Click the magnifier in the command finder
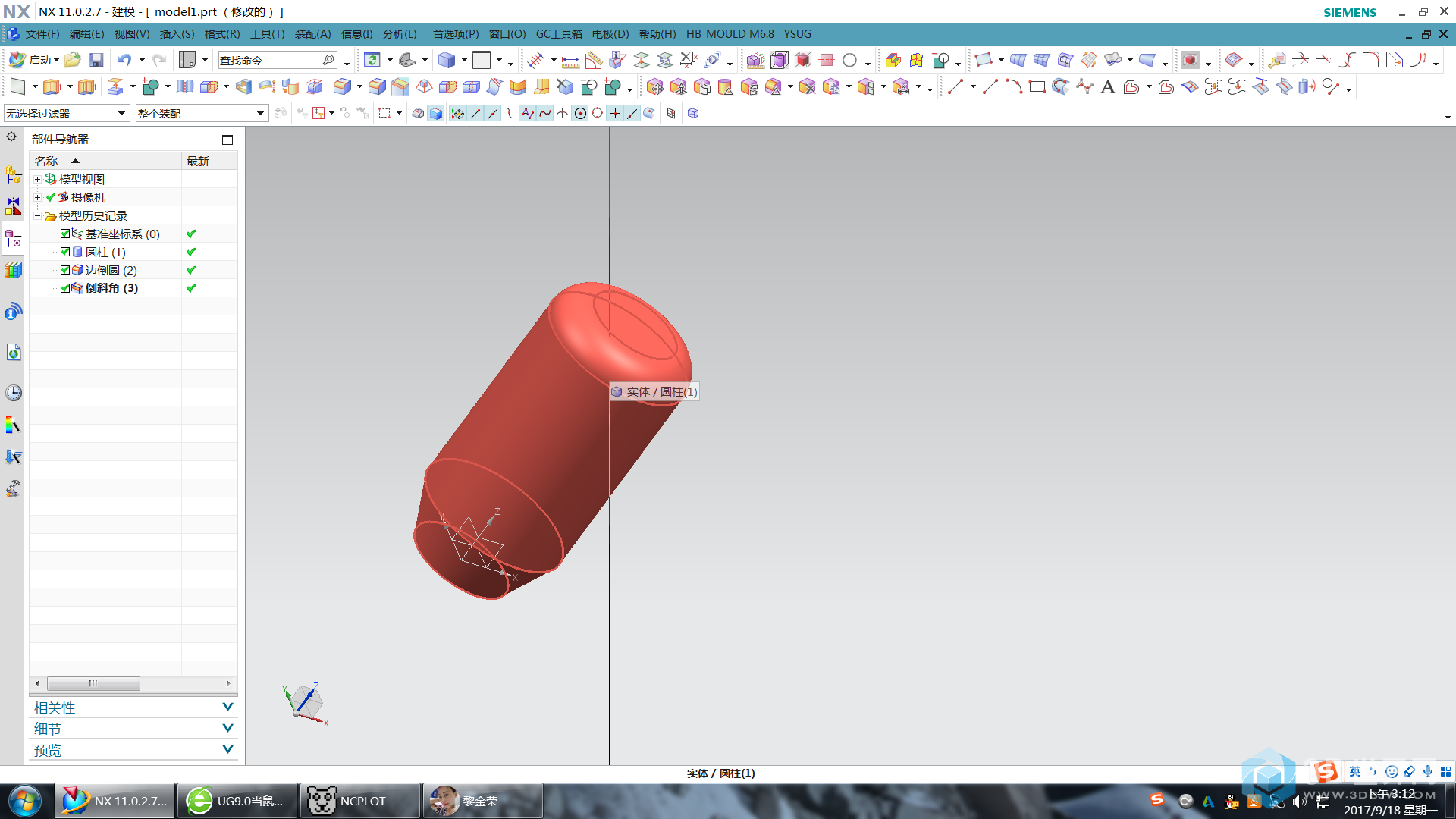This screenshot has height=819, width=1456. (x=328, y=60)
